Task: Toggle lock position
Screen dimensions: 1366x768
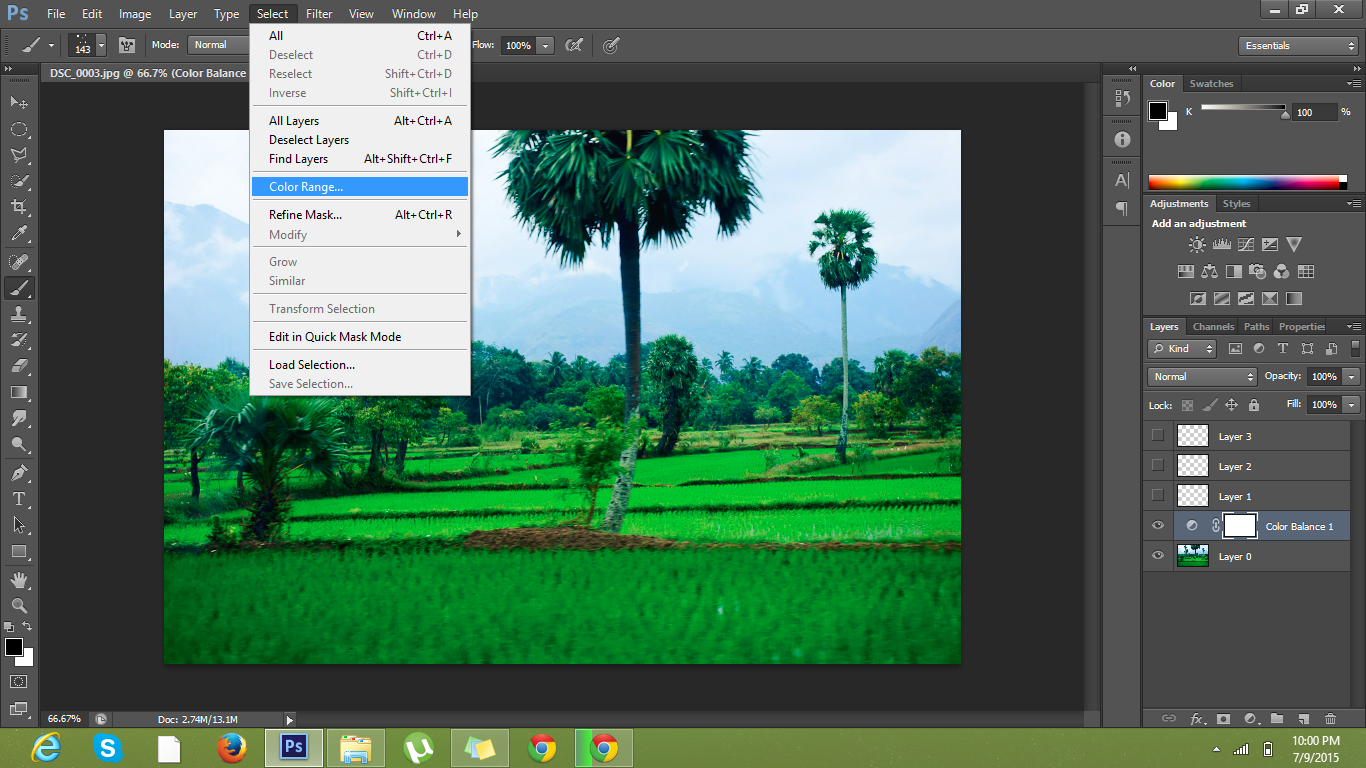Action: tap(1232, 405)
